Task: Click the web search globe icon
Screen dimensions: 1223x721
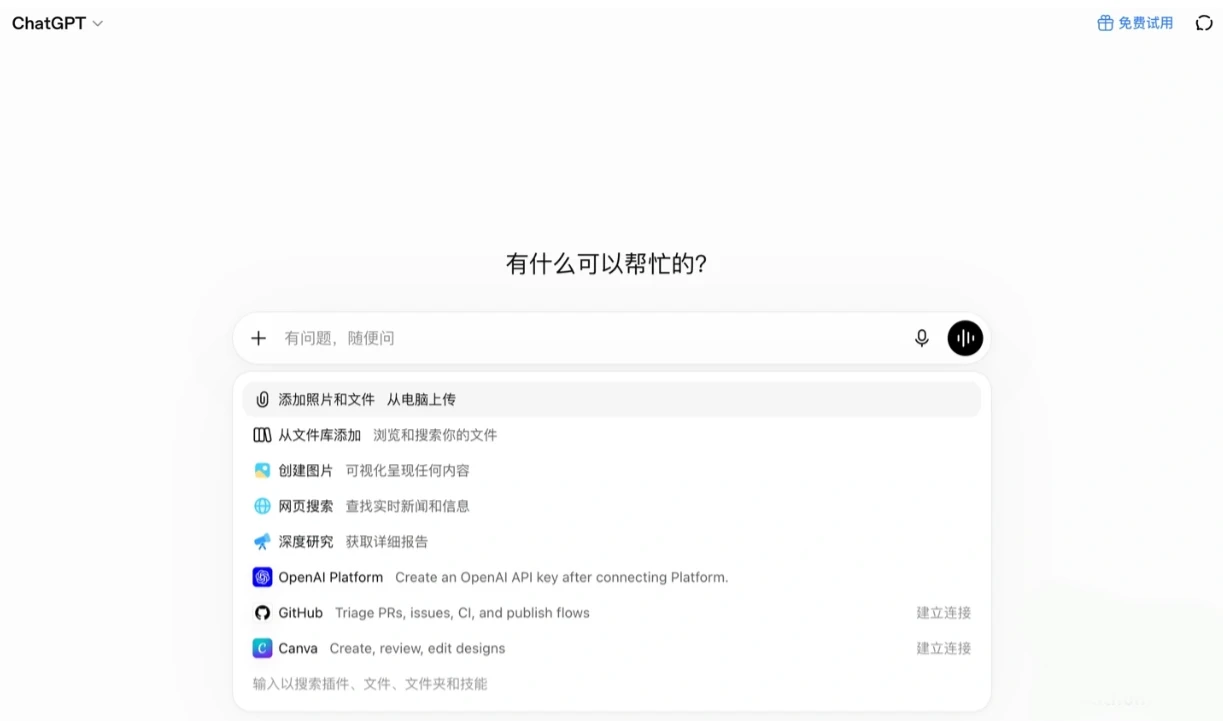Action: click(262, 506)
